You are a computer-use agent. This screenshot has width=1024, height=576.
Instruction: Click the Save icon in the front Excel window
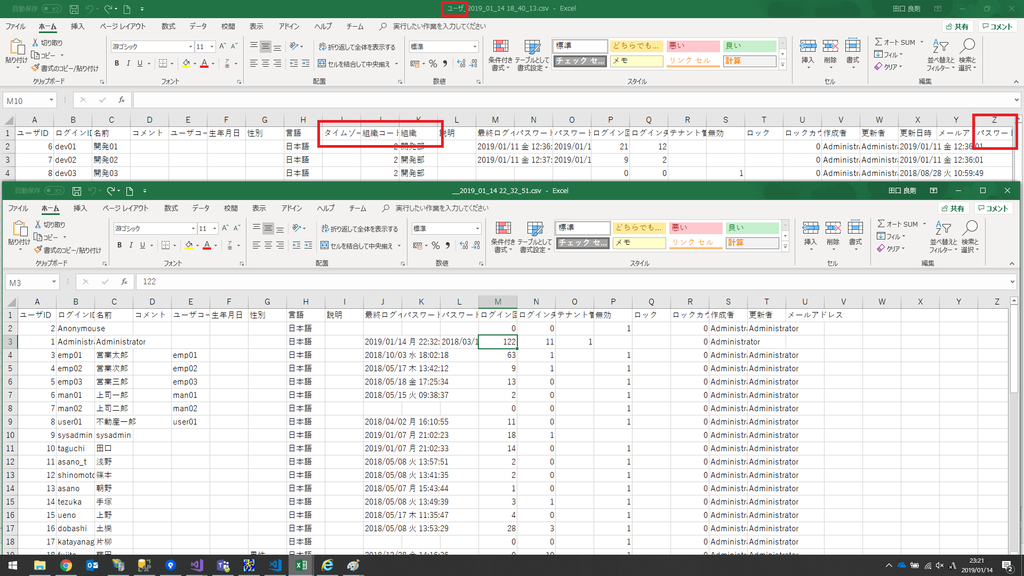[x=76, y=191]
